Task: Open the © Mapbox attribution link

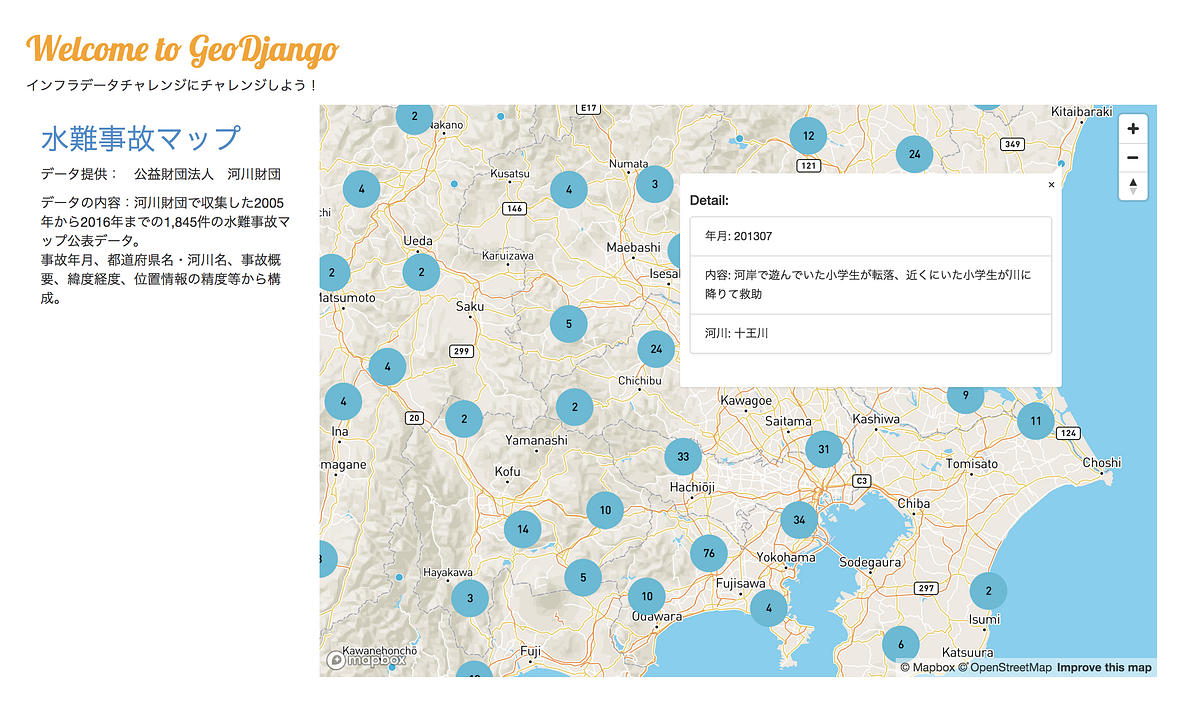Action: tap(928, 668)
